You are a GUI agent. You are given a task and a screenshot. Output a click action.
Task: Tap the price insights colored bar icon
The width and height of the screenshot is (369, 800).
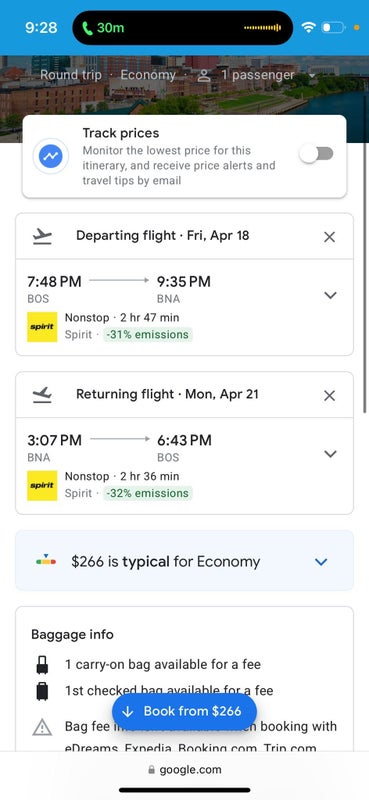click(x=46, y=561)
